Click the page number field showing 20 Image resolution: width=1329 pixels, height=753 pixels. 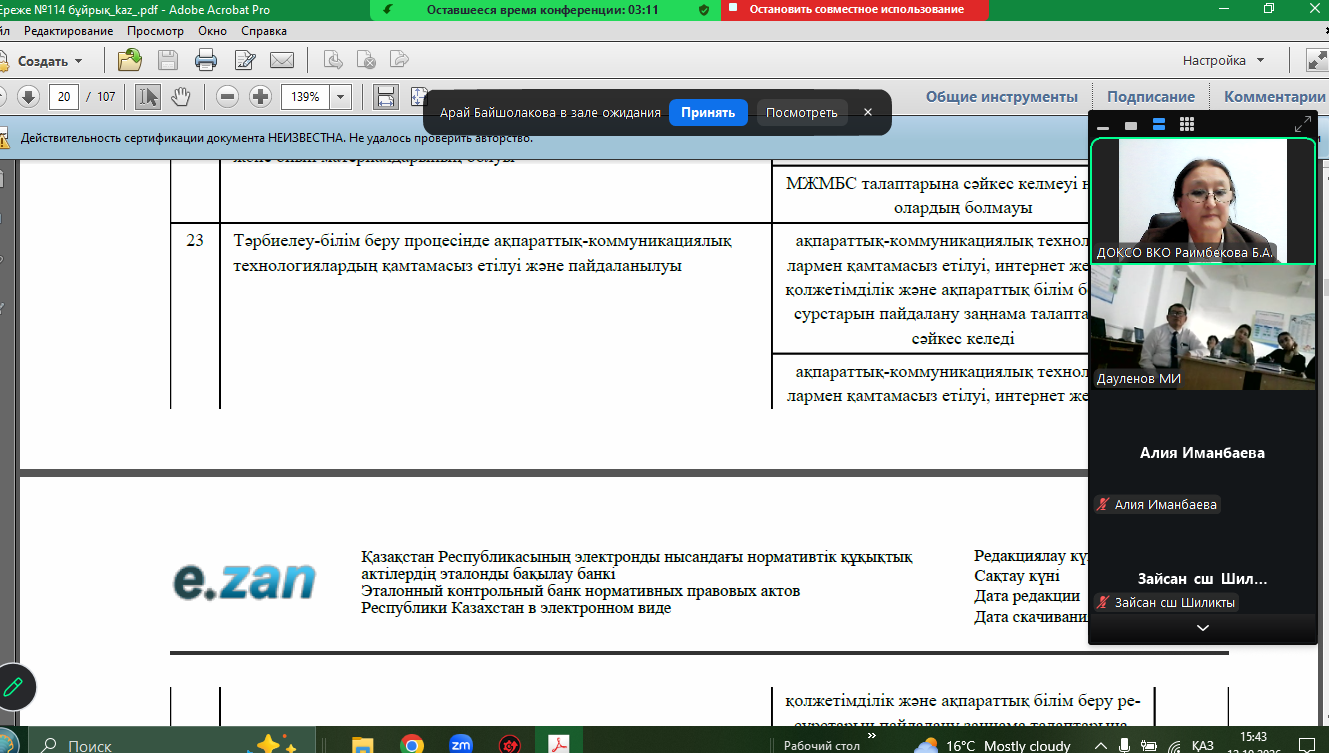click(x=64, y=97)
